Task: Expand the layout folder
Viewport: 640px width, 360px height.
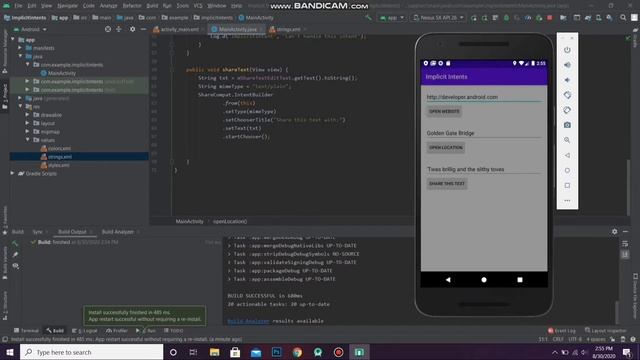Action: point(27,123)
